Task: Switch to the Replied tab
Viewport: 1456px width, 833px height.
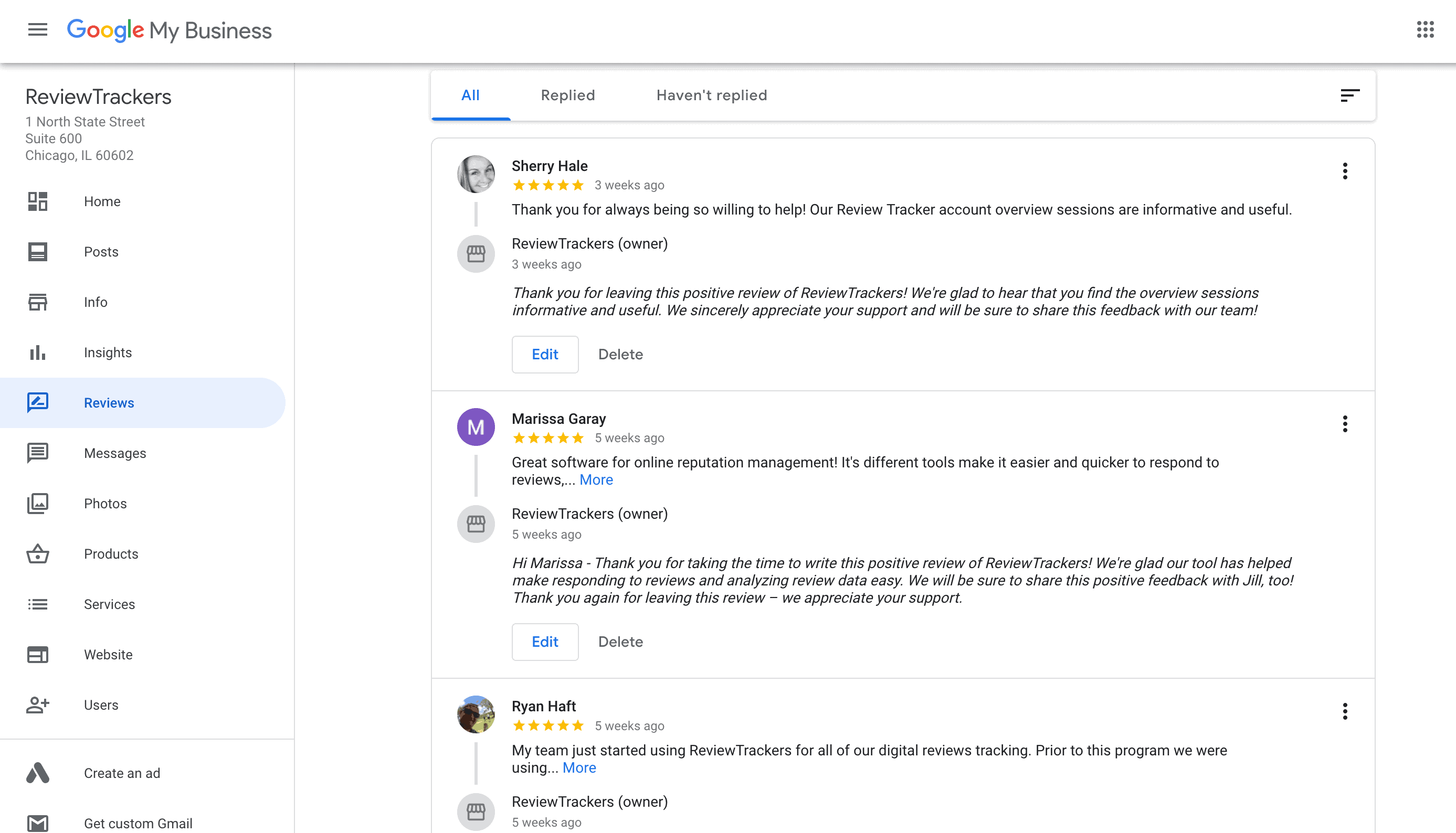Action: coord(567,95)
